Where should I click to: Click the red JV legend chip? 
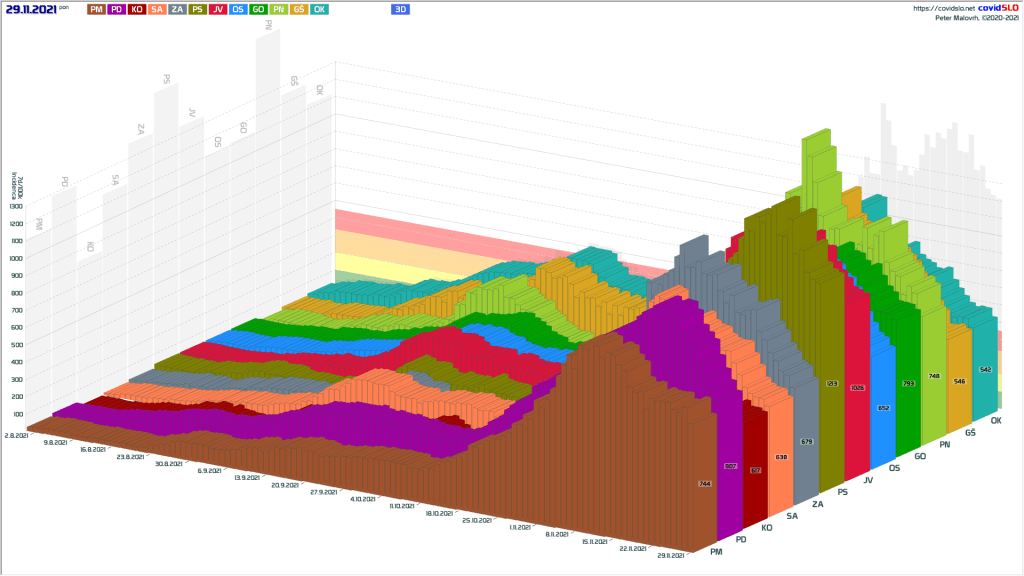pyautogui.click(x=218, y=9)
